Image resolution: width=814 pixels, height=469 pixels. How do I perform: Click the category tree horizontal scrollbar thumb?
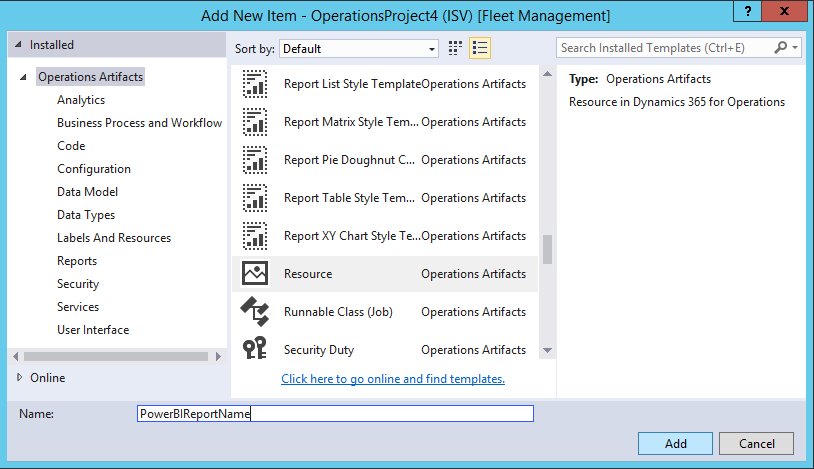116,356
